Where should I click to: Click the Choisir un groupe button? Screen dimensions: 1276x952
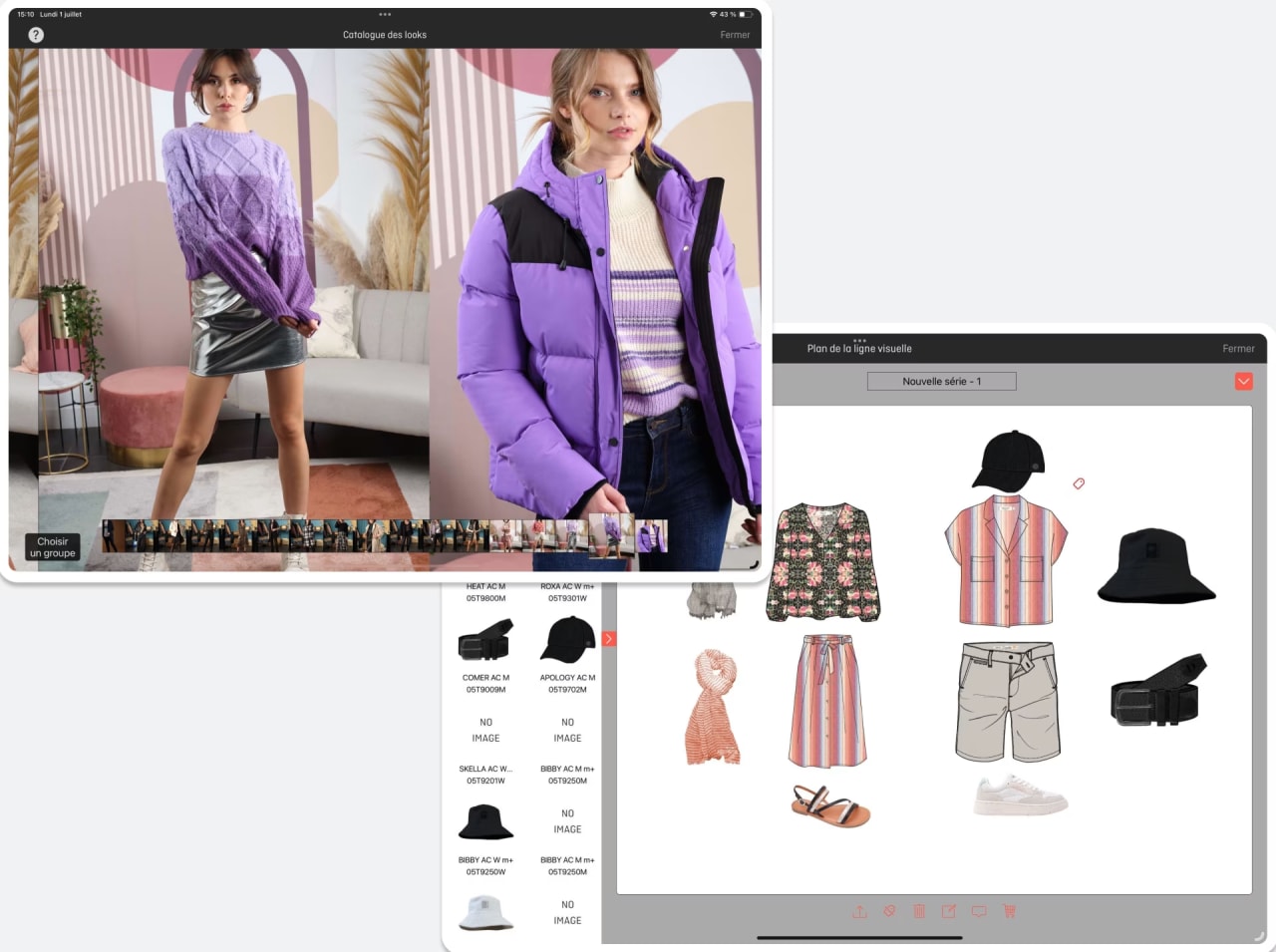(x=52, y=547)
